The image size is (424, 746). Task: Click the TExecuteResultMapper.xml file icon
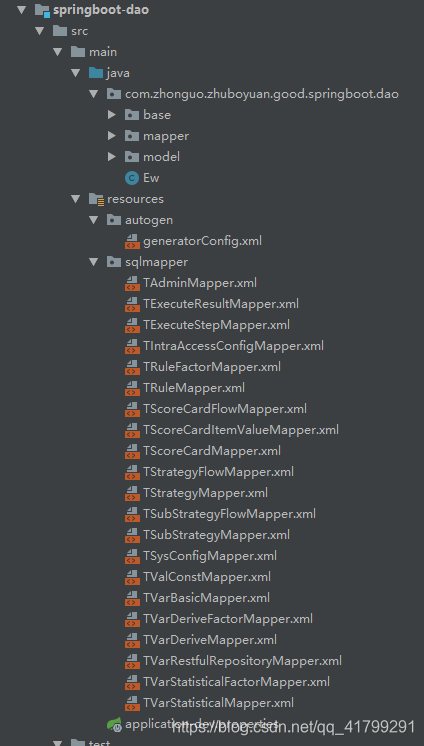pyautogui.click(x=132, y=304)
